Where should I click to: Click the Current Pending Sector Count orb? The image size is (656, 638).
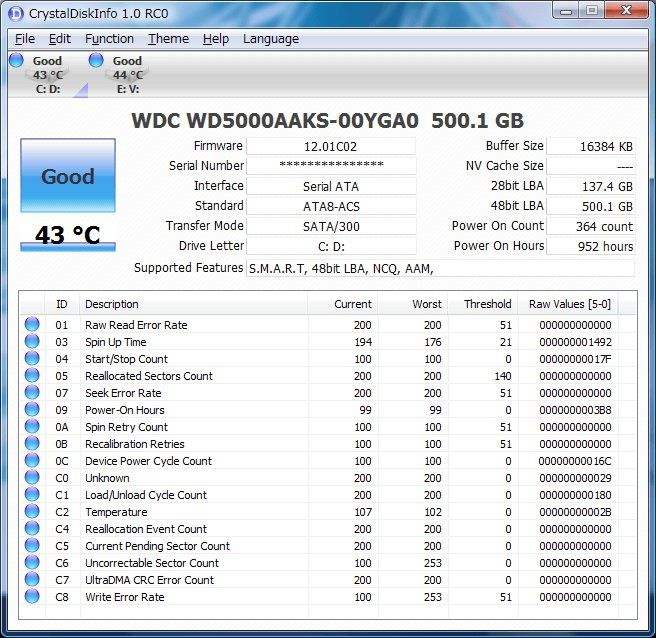click(32, 546)
